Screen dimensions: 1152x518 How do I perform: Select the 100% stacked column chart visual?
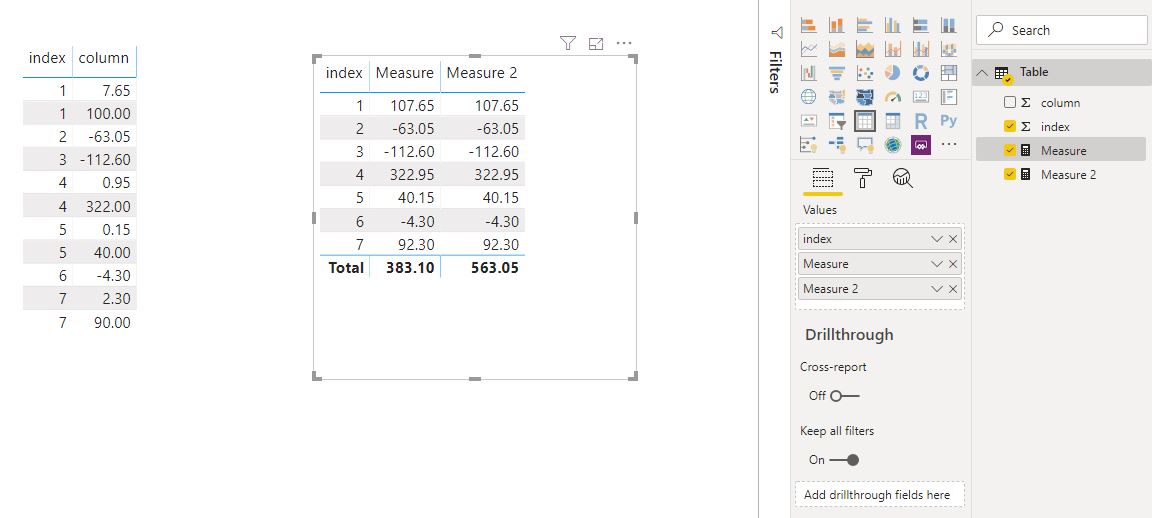[x=948, y=26]
